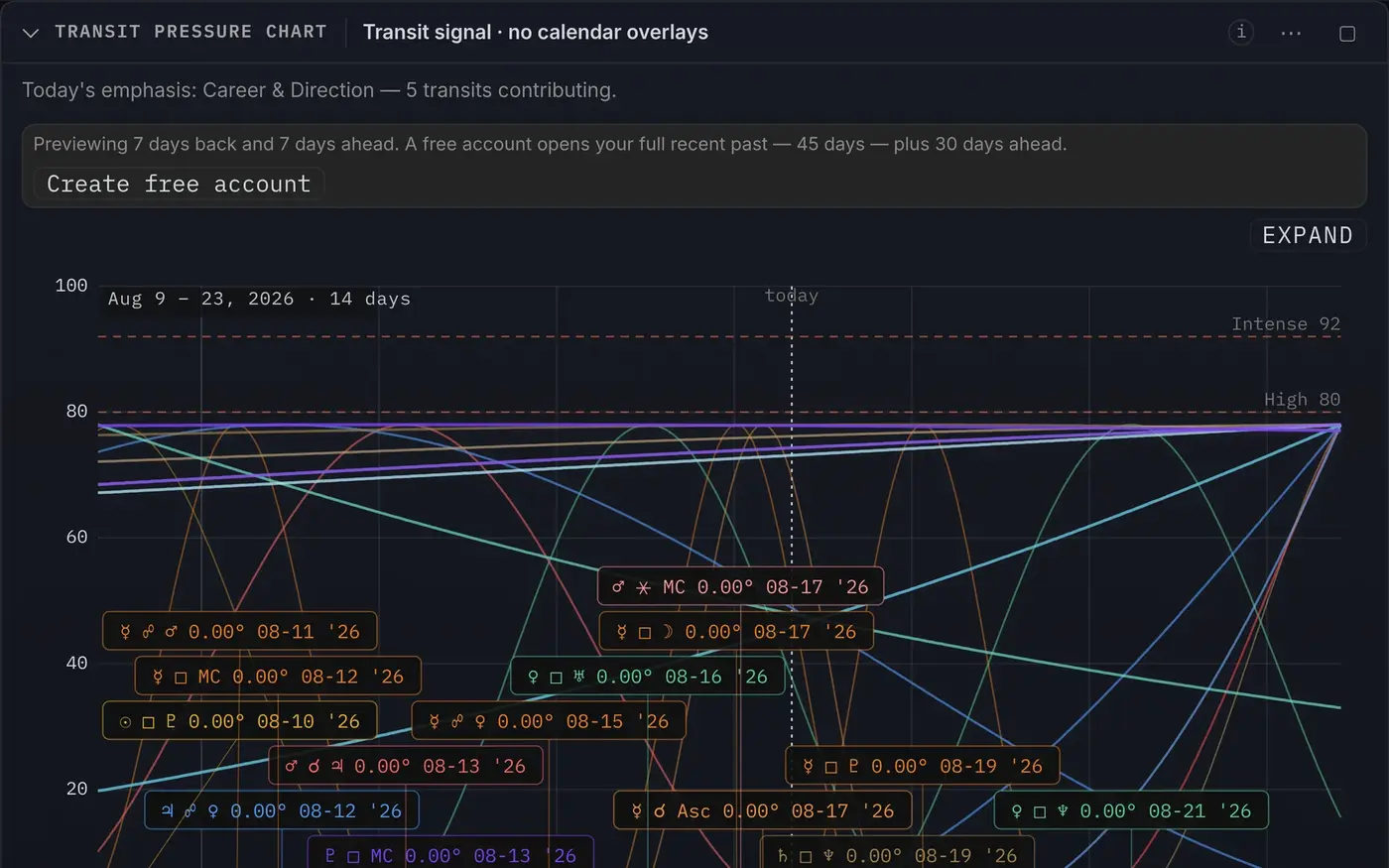Click the y-axis value 20
The image size is (1389, 868).
(76, 789)
